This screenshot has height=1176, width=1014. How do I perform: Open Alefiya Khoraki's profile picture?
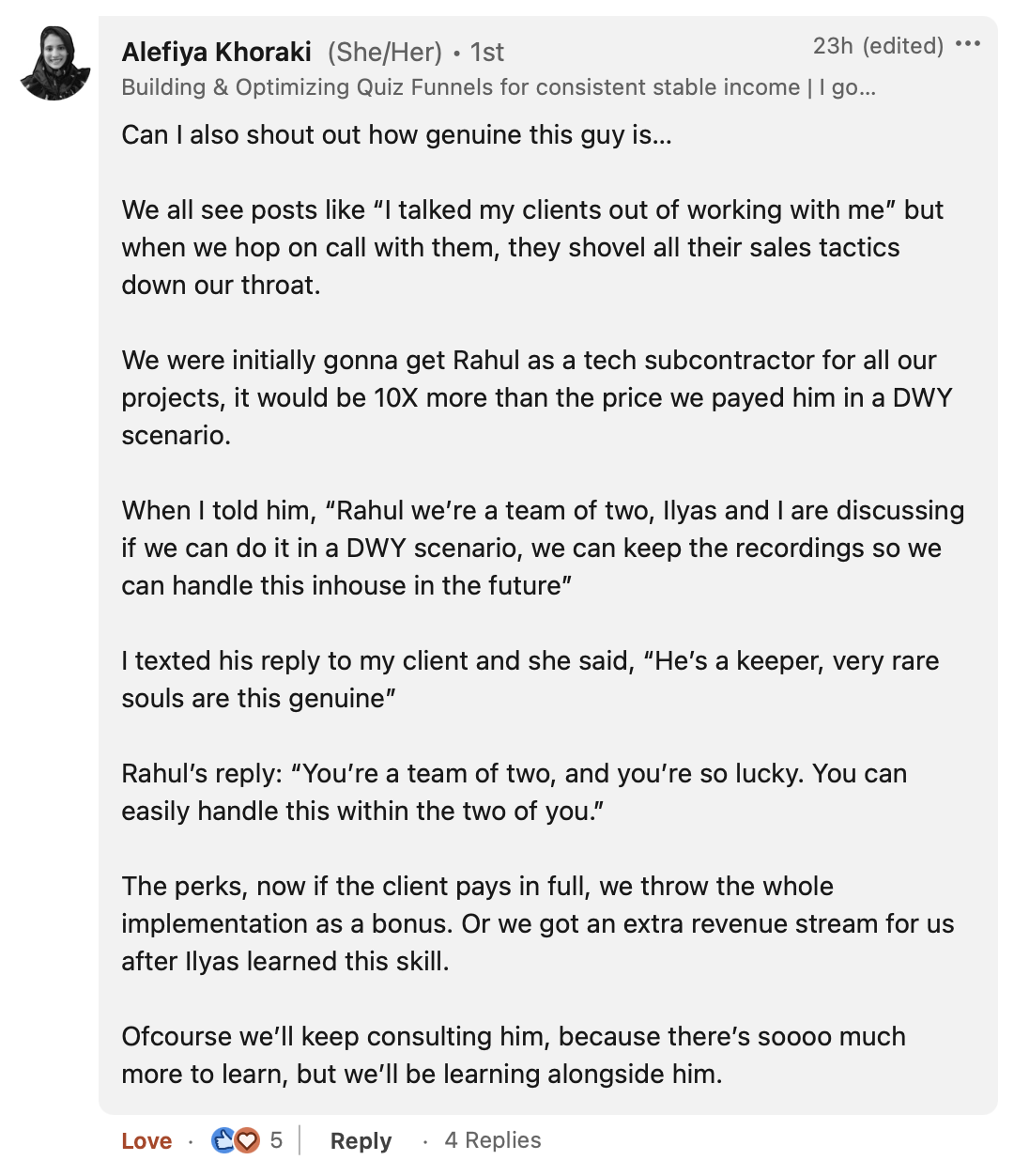tap(54, 63)
